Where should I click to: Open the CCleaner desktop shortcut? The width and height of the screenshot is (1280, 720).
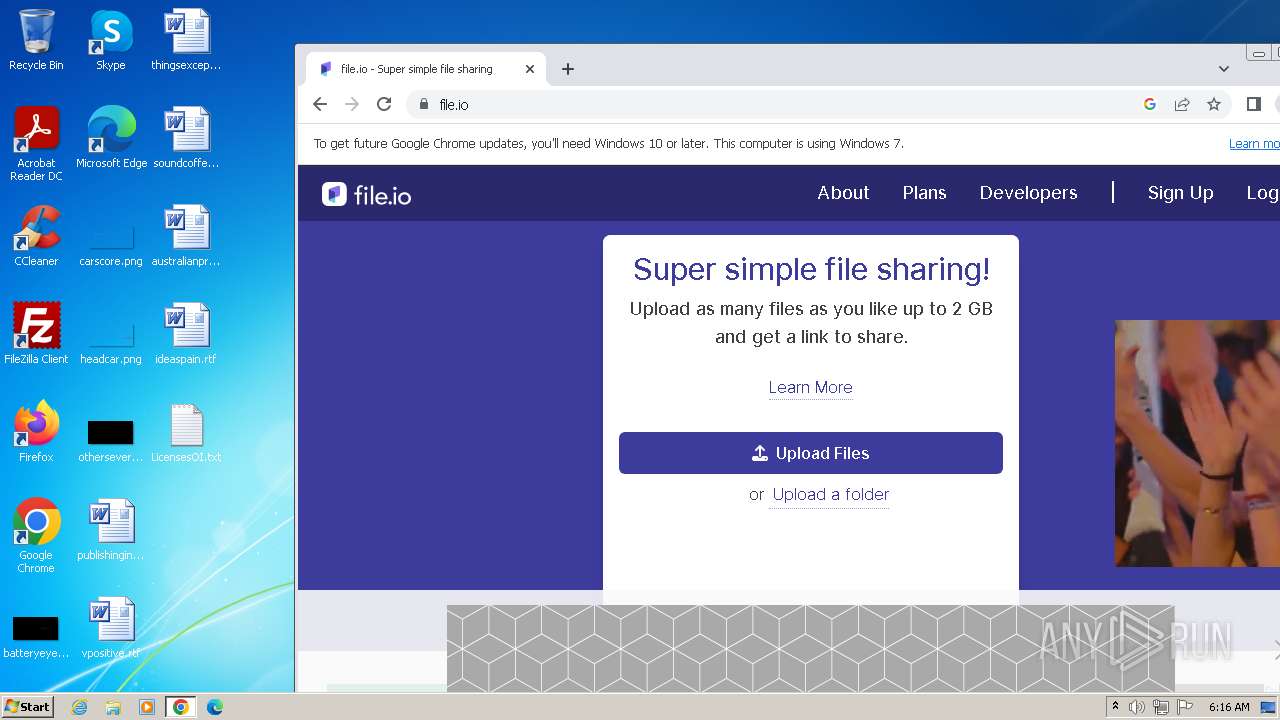36,236
